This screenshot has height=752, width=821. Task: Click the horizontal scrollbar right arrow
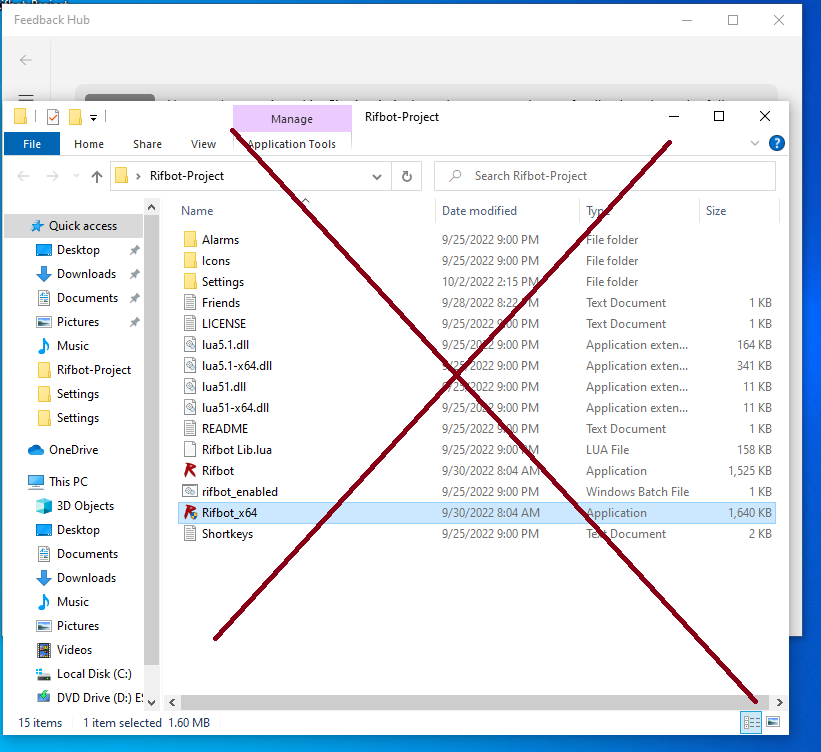click(x=779, y=703)
